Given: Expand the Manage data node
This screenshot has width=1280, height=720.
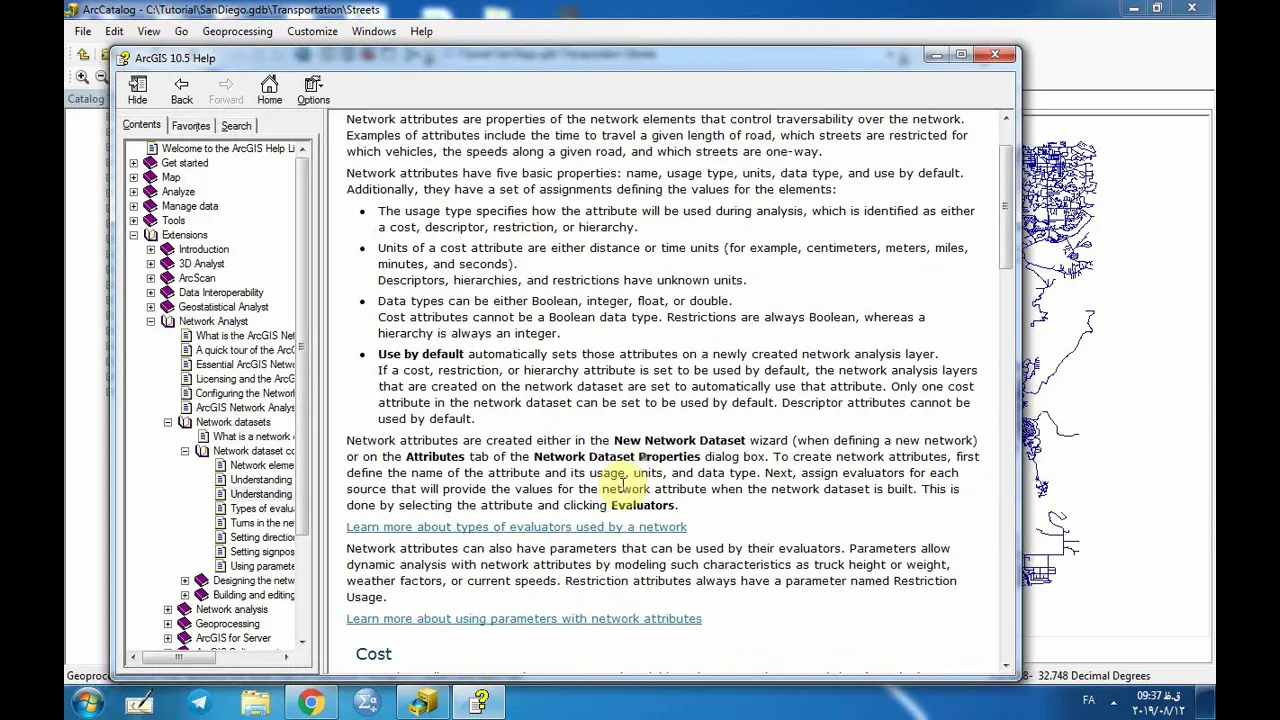Looking at the screenshot, I should pos(134,206).
